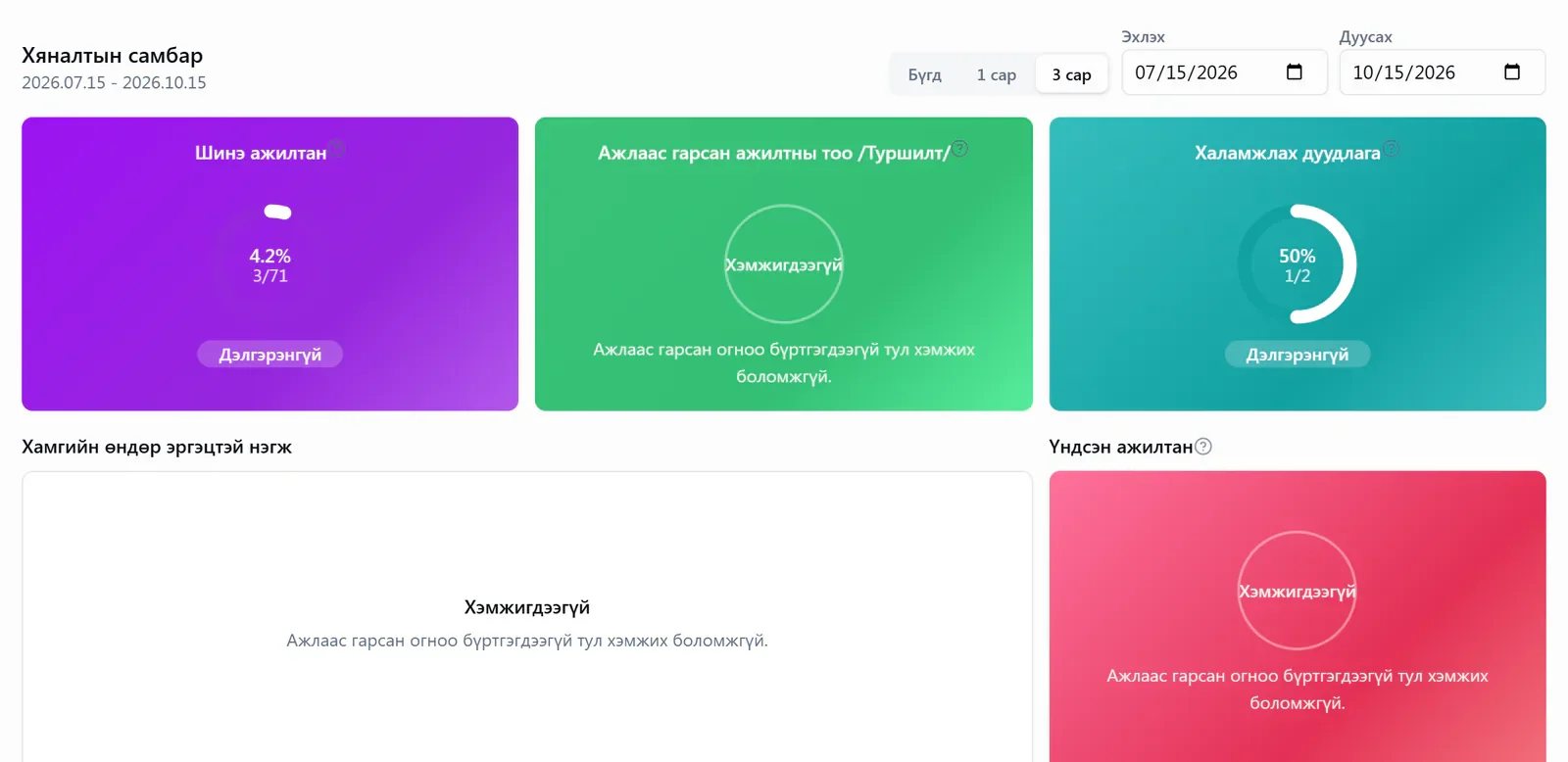Open Дэлгэрэнгүй in the Шинэ ажилтан card
Viewport: 1568px width, 762px height.
coord(269,355)
